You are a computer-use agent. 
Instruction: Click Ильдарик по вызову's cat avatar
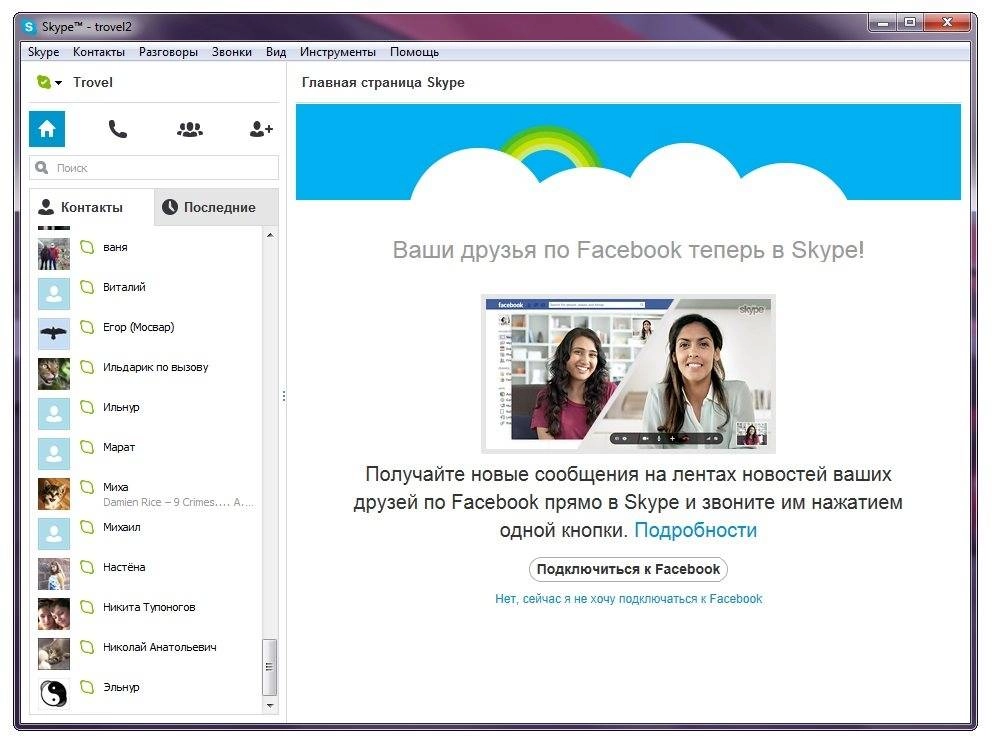tap(54, 374)
